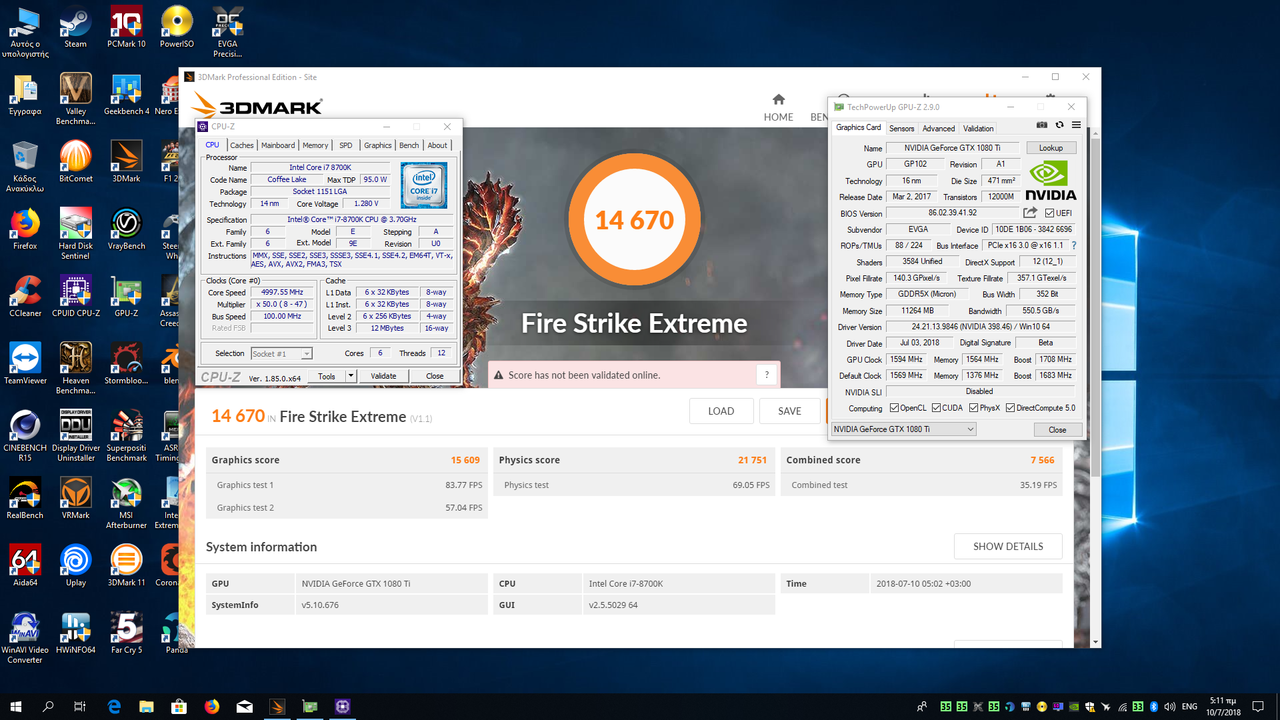Launch TeamViewer from the desktop
This screenshot has width=1280, height=720.
coord(25,364)
